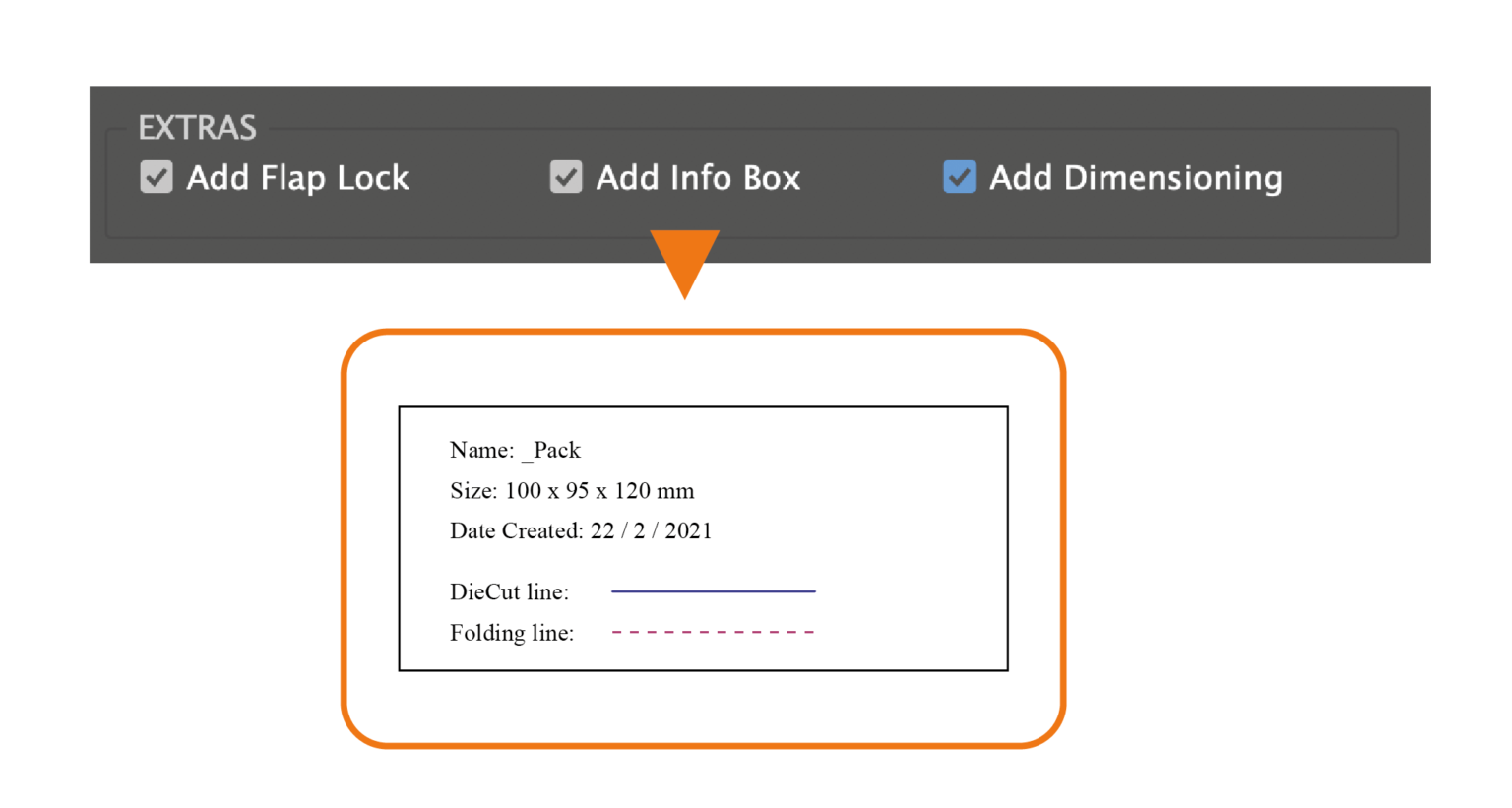Disable Add Dimensioning
Image resolution: width=1512 pixels, height=808 pixels.
(x=959, y=178)
